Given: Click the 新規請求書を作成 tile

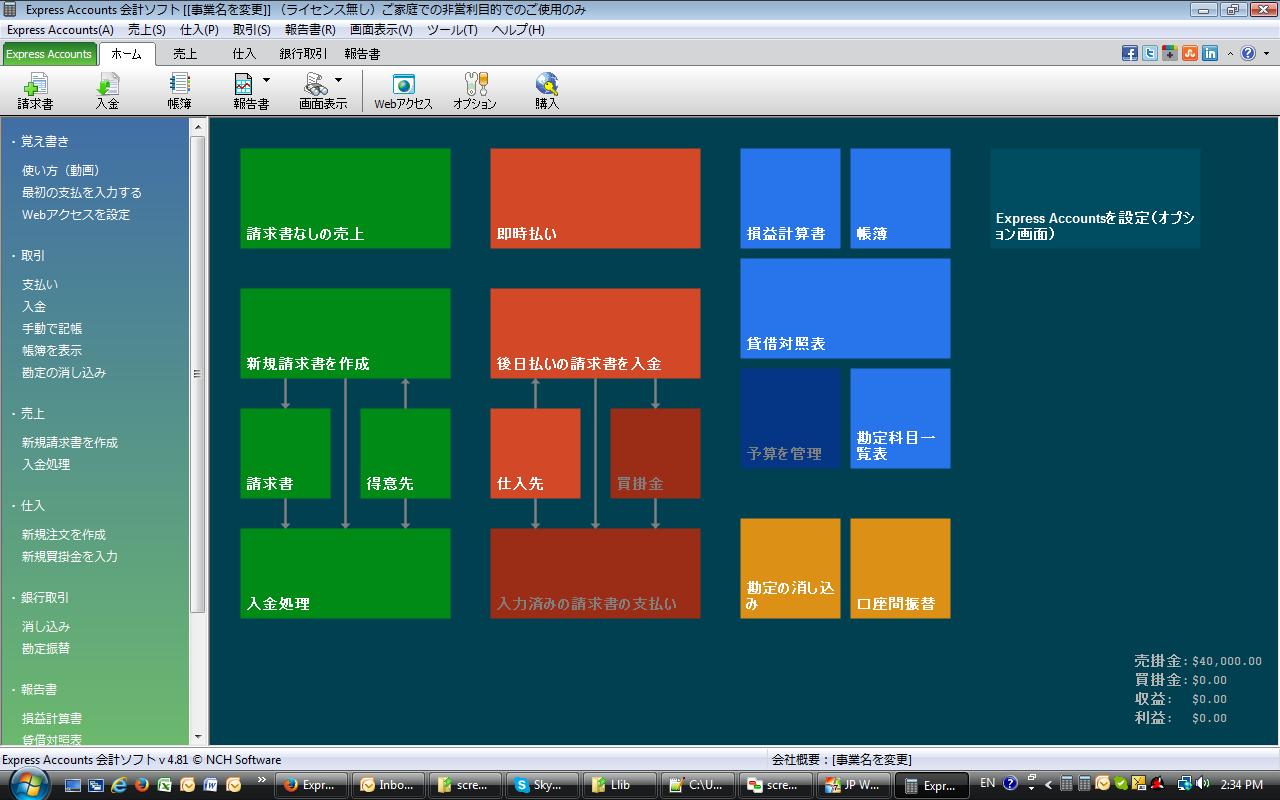Looking at the screenshot, I should [345, 333].
